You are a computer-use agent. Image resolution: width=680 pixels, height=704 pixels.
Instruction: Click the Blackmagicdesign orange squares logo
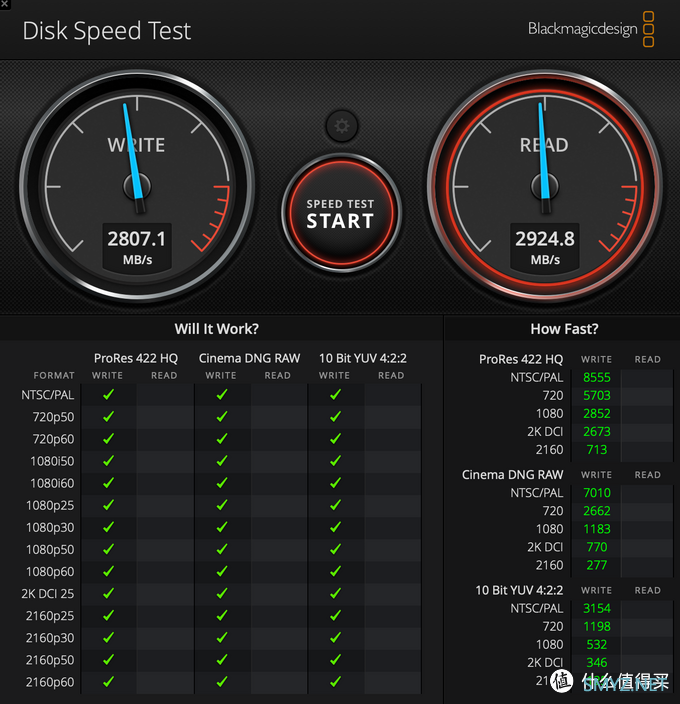tap(648, 29)
